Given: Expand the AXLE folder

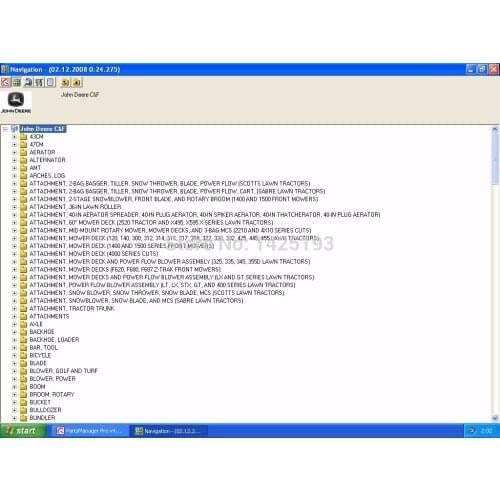Looking at the screenshot, I should pos(14,324).
